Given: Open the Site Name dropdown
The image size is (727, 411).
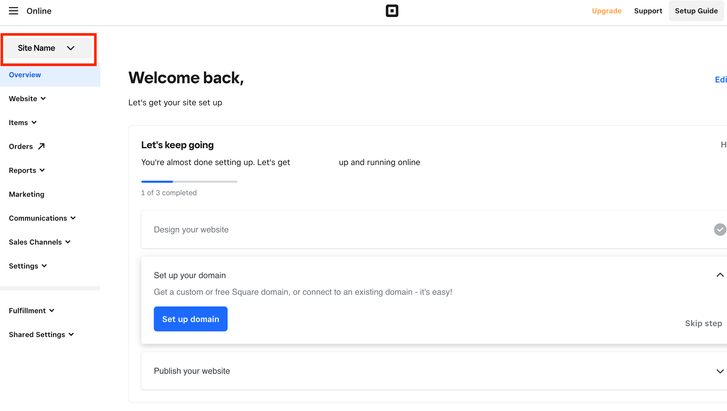Looking at the screenshot, I should [x=47, y=48].
